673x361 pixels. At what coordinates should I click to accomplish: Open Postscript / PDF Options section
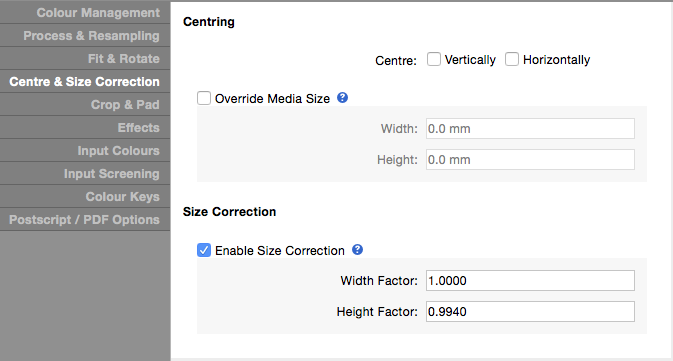click(x=85, y=219)
